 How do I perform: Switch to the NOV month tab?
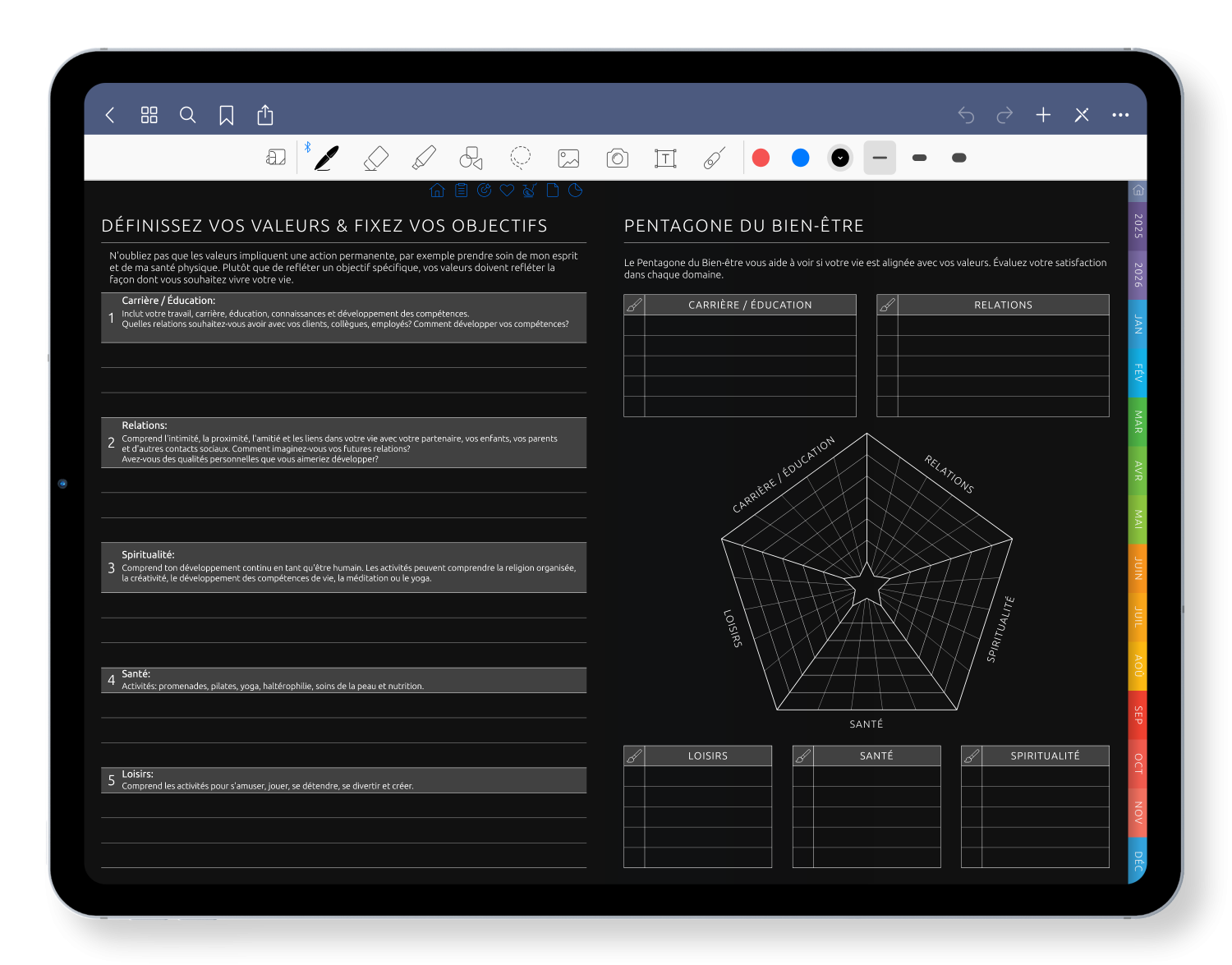click(1138, 813)
